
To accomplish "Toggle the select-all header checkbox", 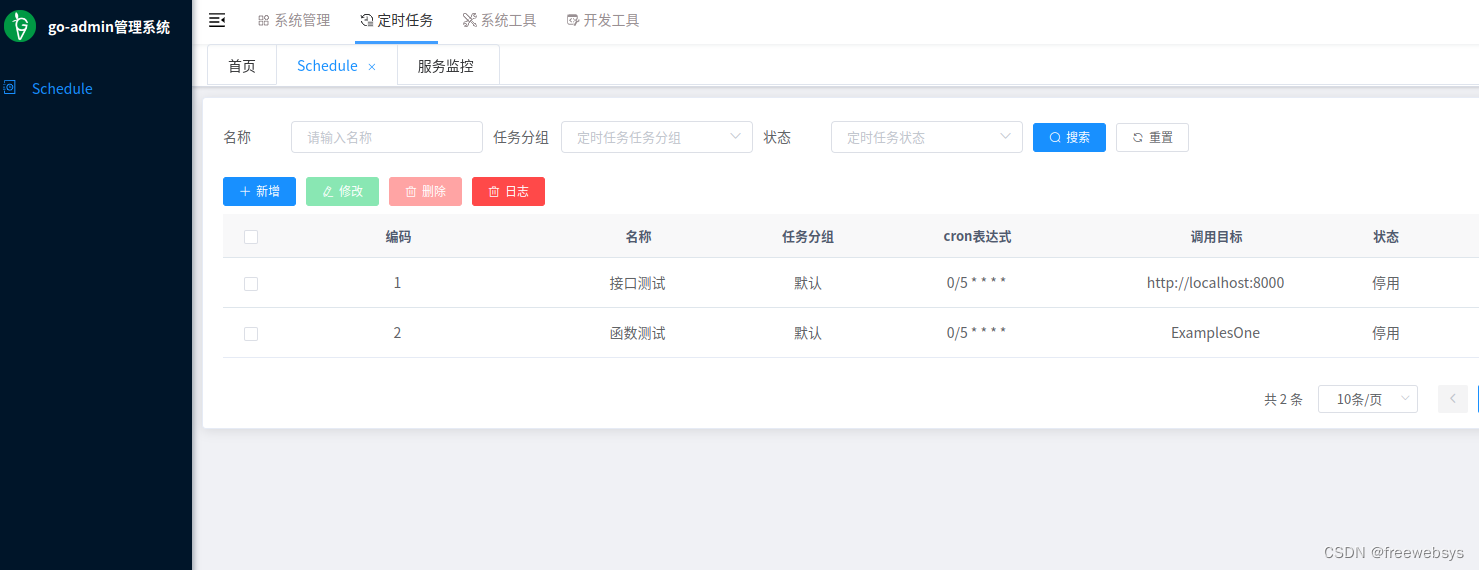I will tap(251, 237).
